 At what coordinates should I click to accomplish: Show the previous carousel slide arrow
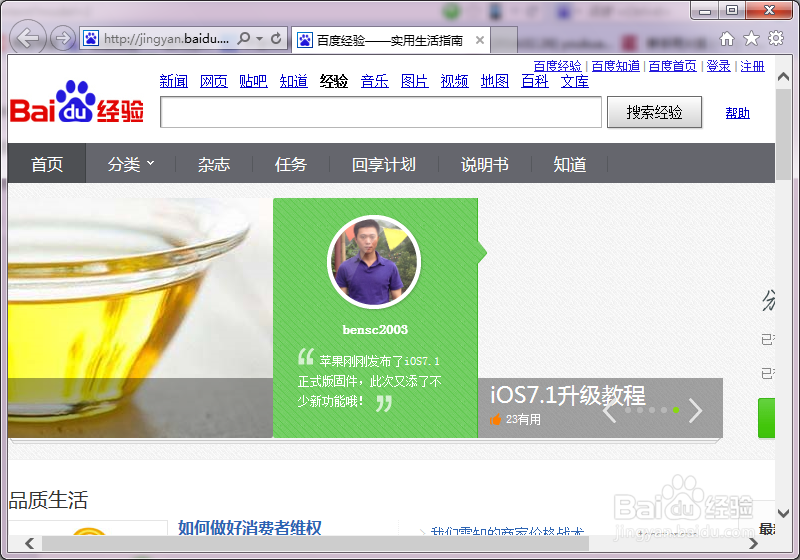[610, 410]
